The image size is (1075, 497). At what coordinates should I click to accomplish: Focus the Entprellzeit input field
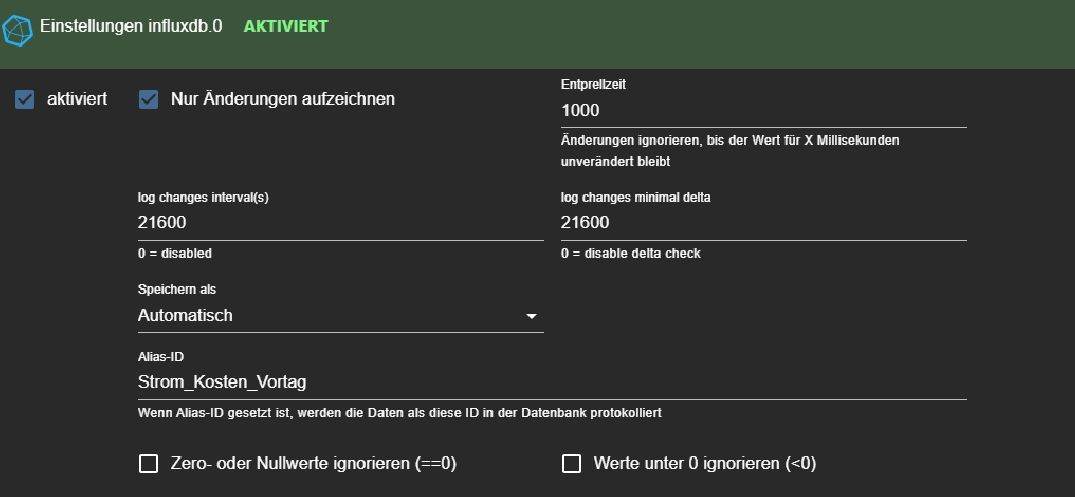pos(762,110)
